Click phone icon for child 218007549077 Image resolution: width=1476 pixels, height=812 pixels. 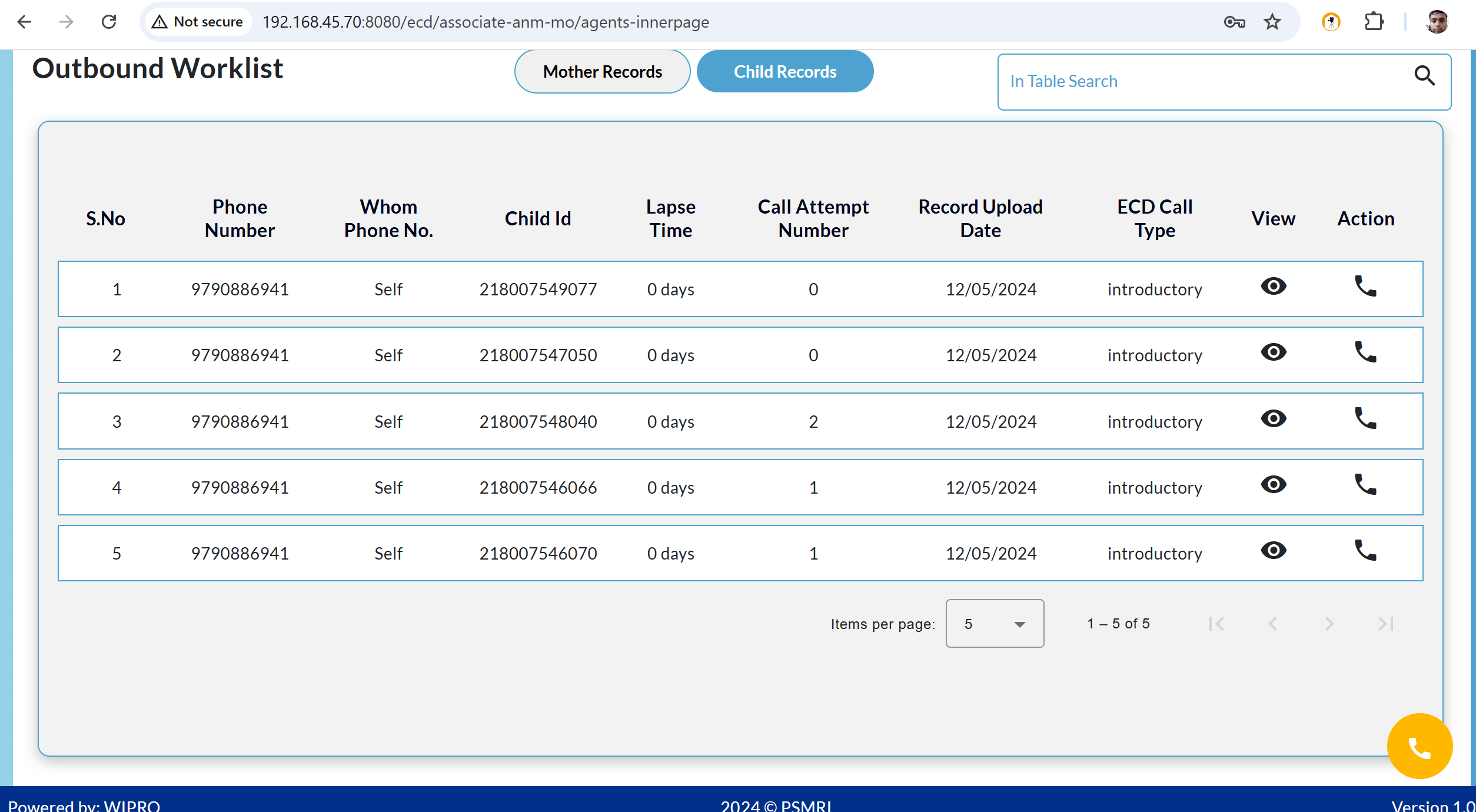point(1365,287)
